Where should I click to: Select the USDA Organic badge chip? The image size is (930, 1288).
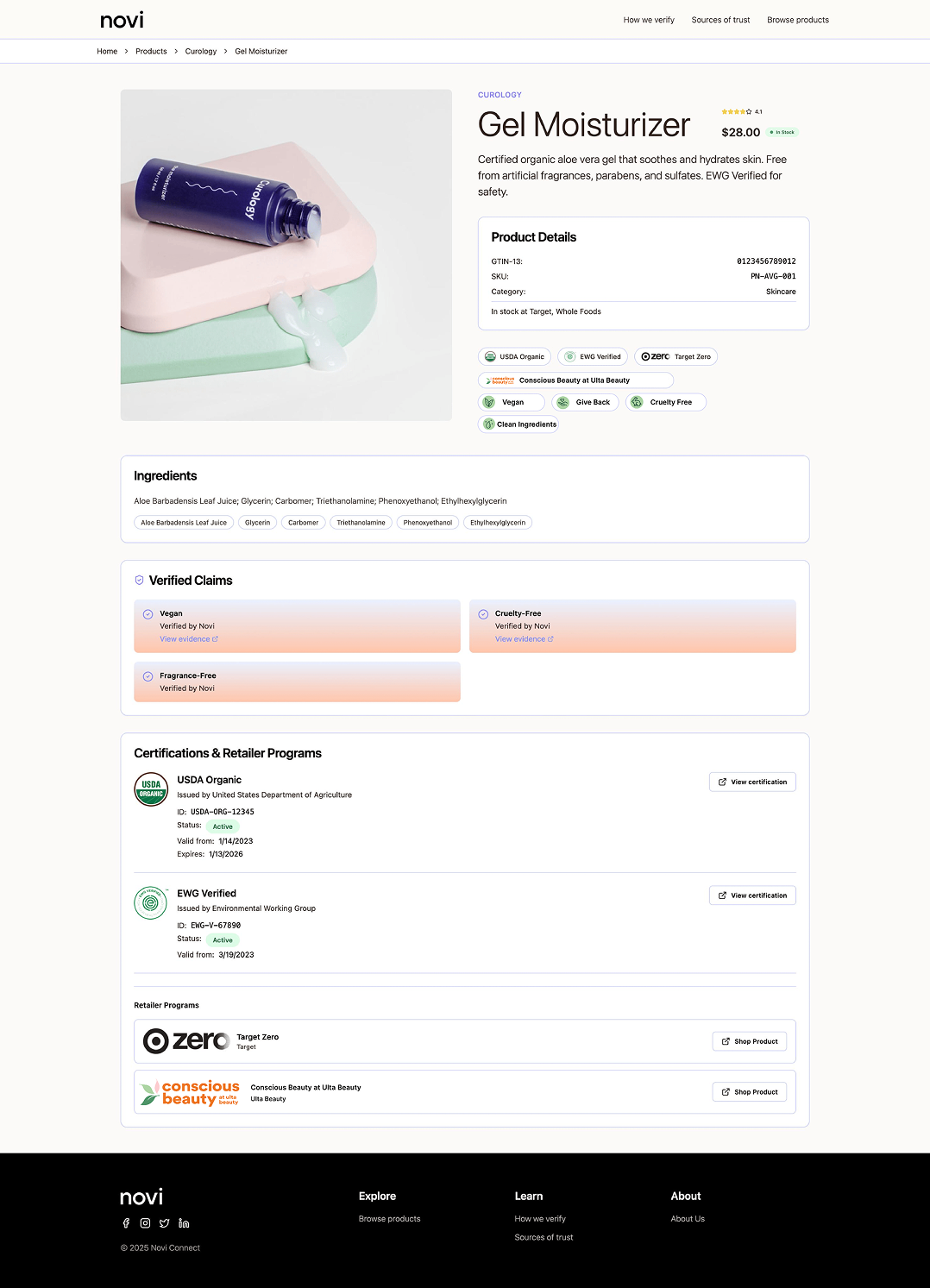click(x=514, y=356)
